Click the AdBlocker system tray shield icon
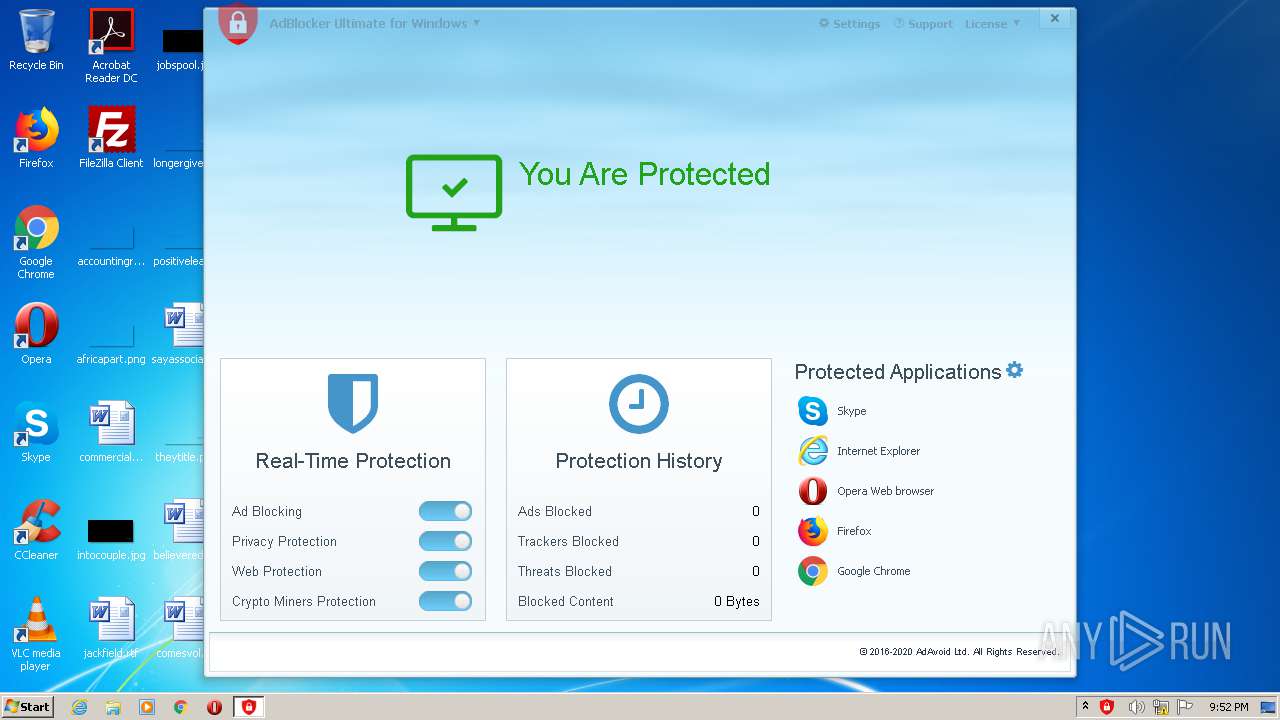This screenshot has height=720, width=1280. (x=1107, y=707)
